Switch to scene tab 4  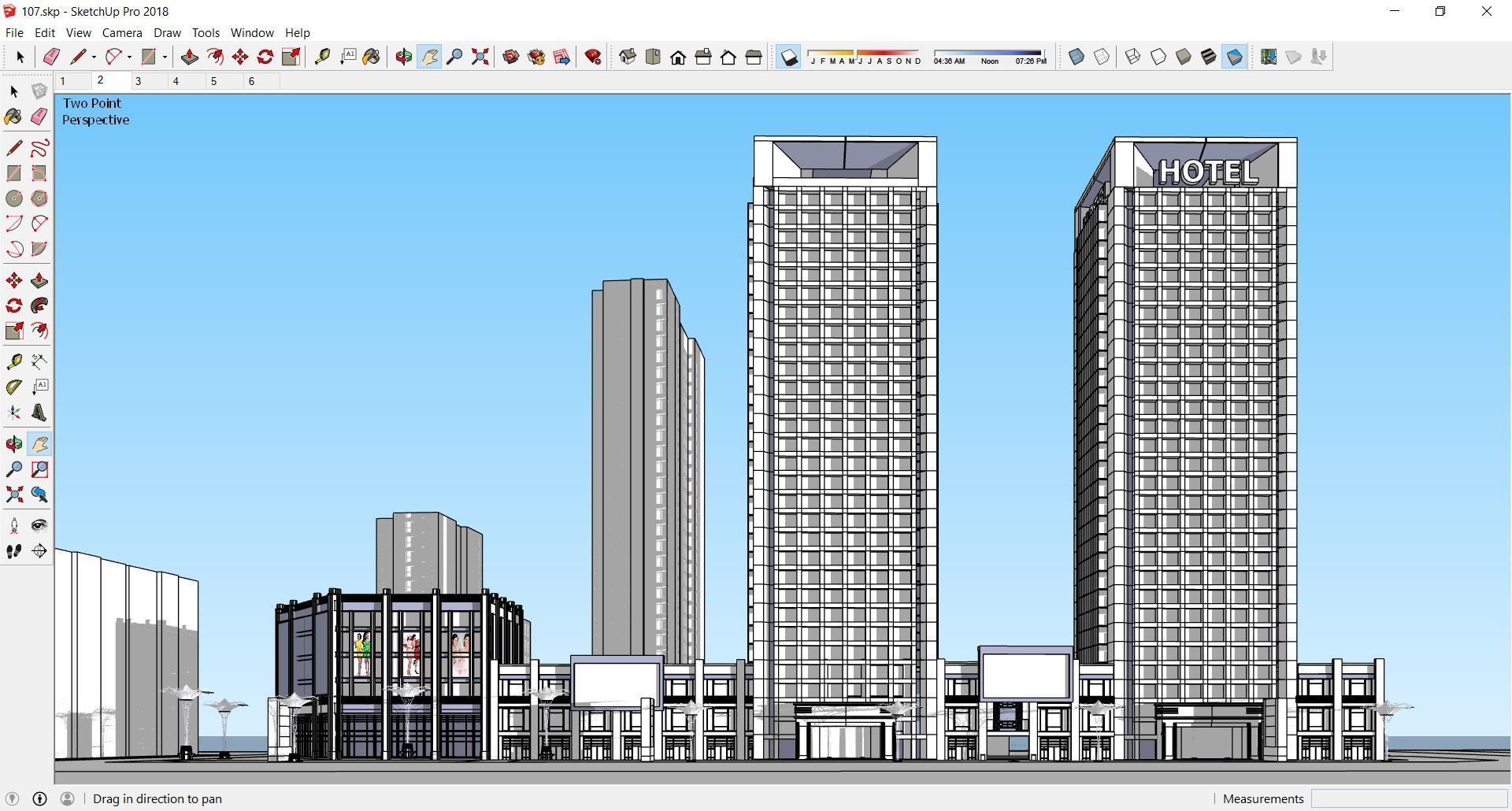tap(186, 81)
